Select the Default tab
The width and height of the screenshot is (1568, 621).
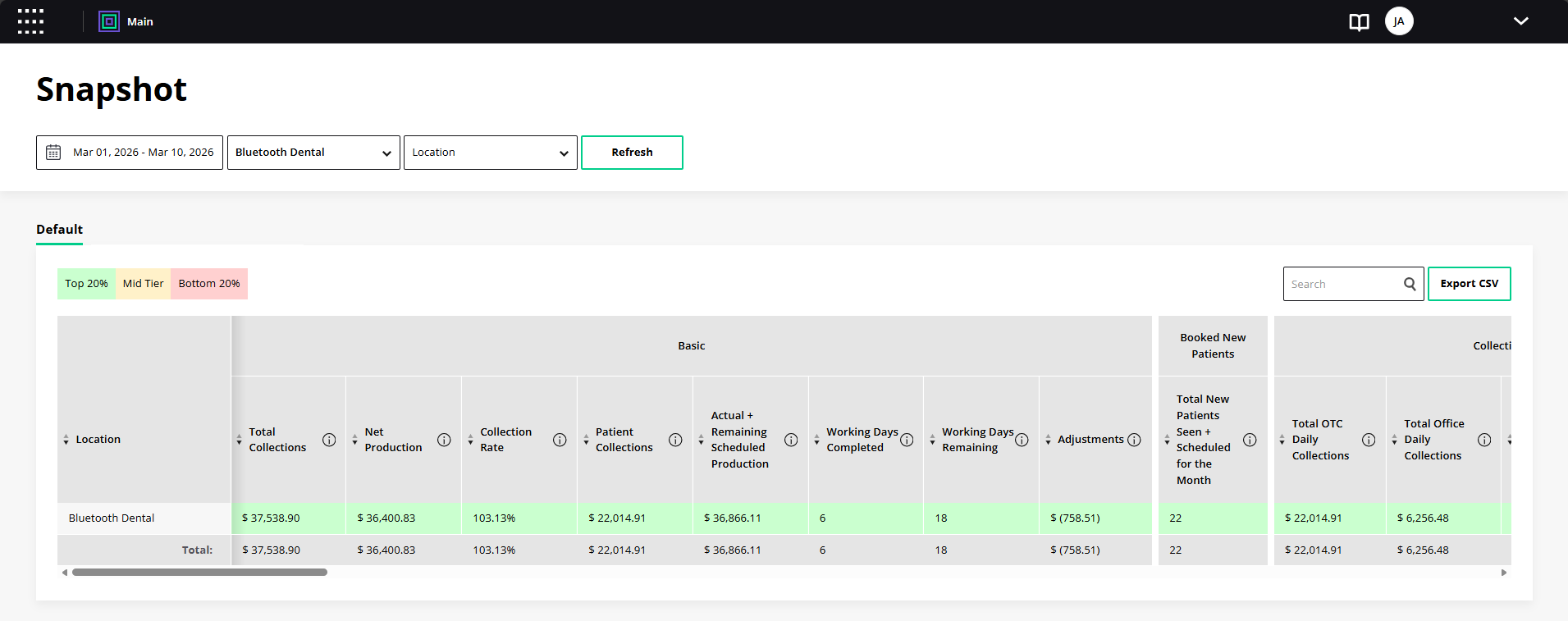(59, 230)
